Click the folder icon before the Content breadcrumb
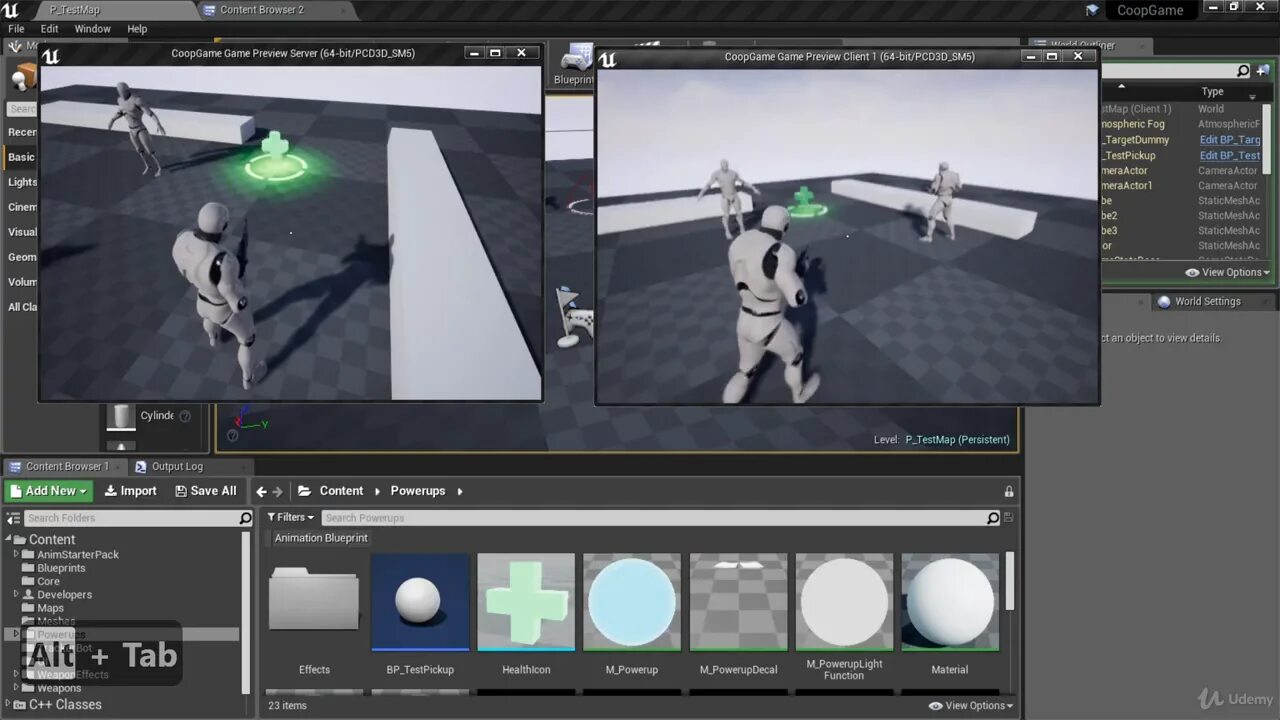This screenshot has height=720, width=1280. click(x=305, y=491)
